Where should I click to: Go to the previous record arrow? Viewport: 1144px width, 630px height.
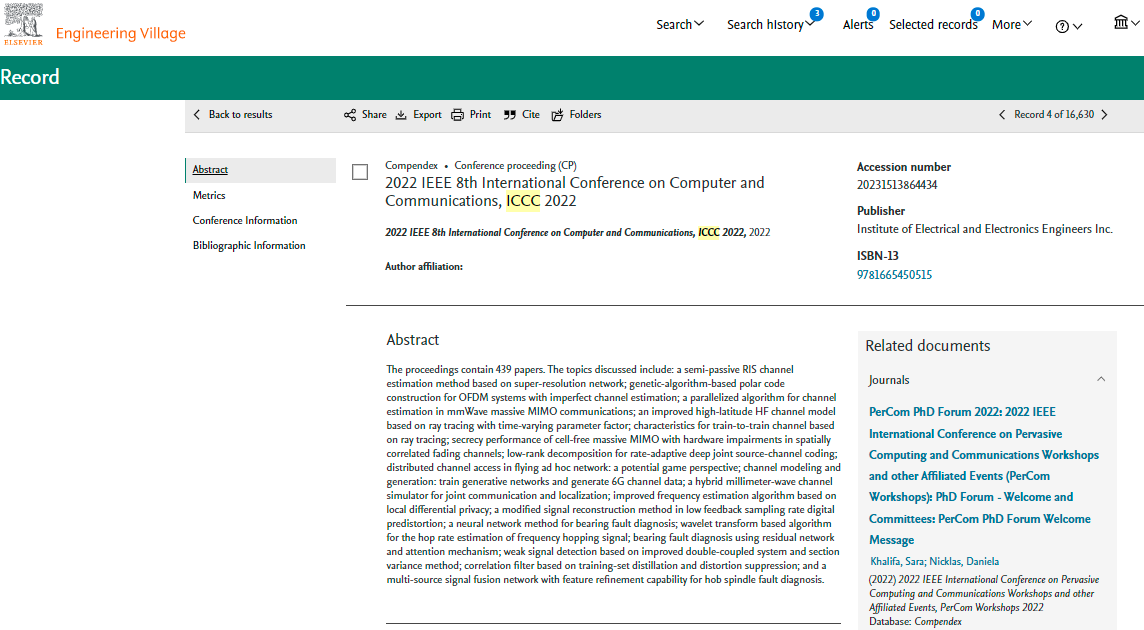pyautogui.click(x=1002, y=115)
